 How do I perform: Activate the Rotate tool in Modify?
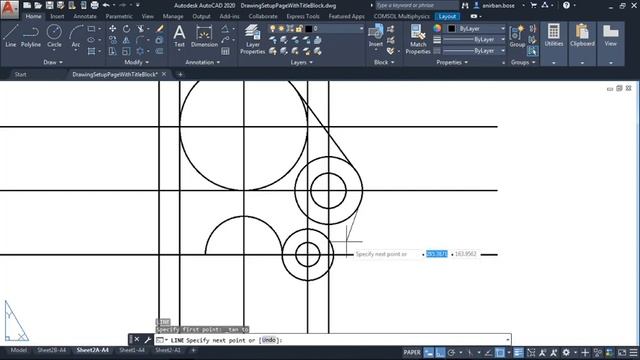[127, 29]
